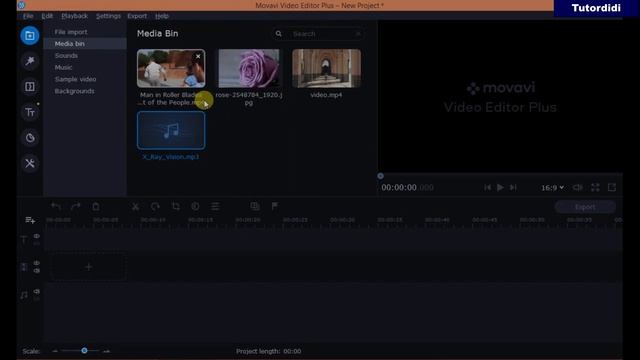Image resolution: width=640 pixels, height=360 pixels.
Task: Click zoom out minus on Scale
Action: click(x=55, y=351)
